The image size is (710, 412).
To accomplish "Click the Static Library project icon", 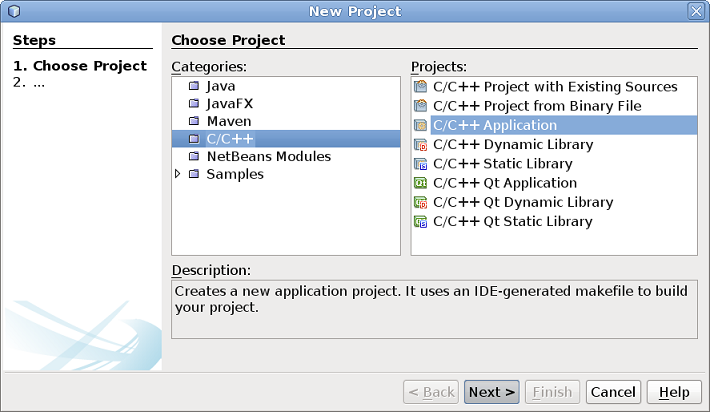I will click(420, 163).
